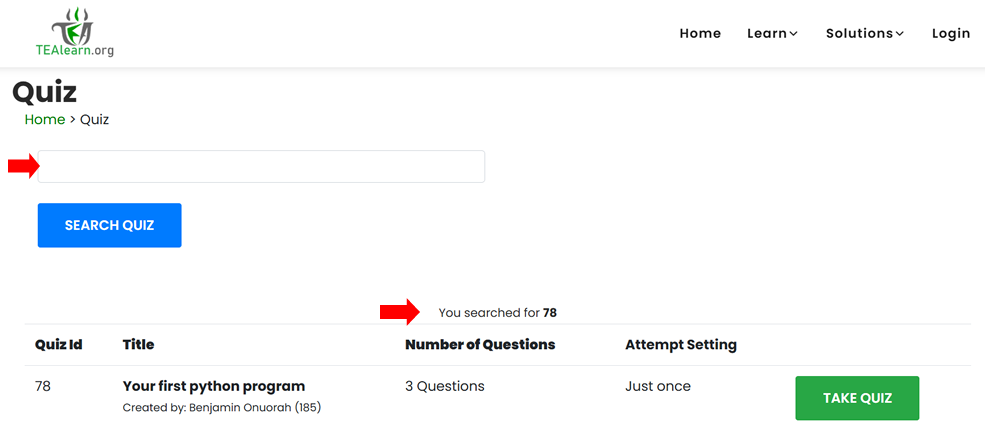Select the 'Just once' attempt setting cell
Screen dimensions: 985x428
[658, 386]
